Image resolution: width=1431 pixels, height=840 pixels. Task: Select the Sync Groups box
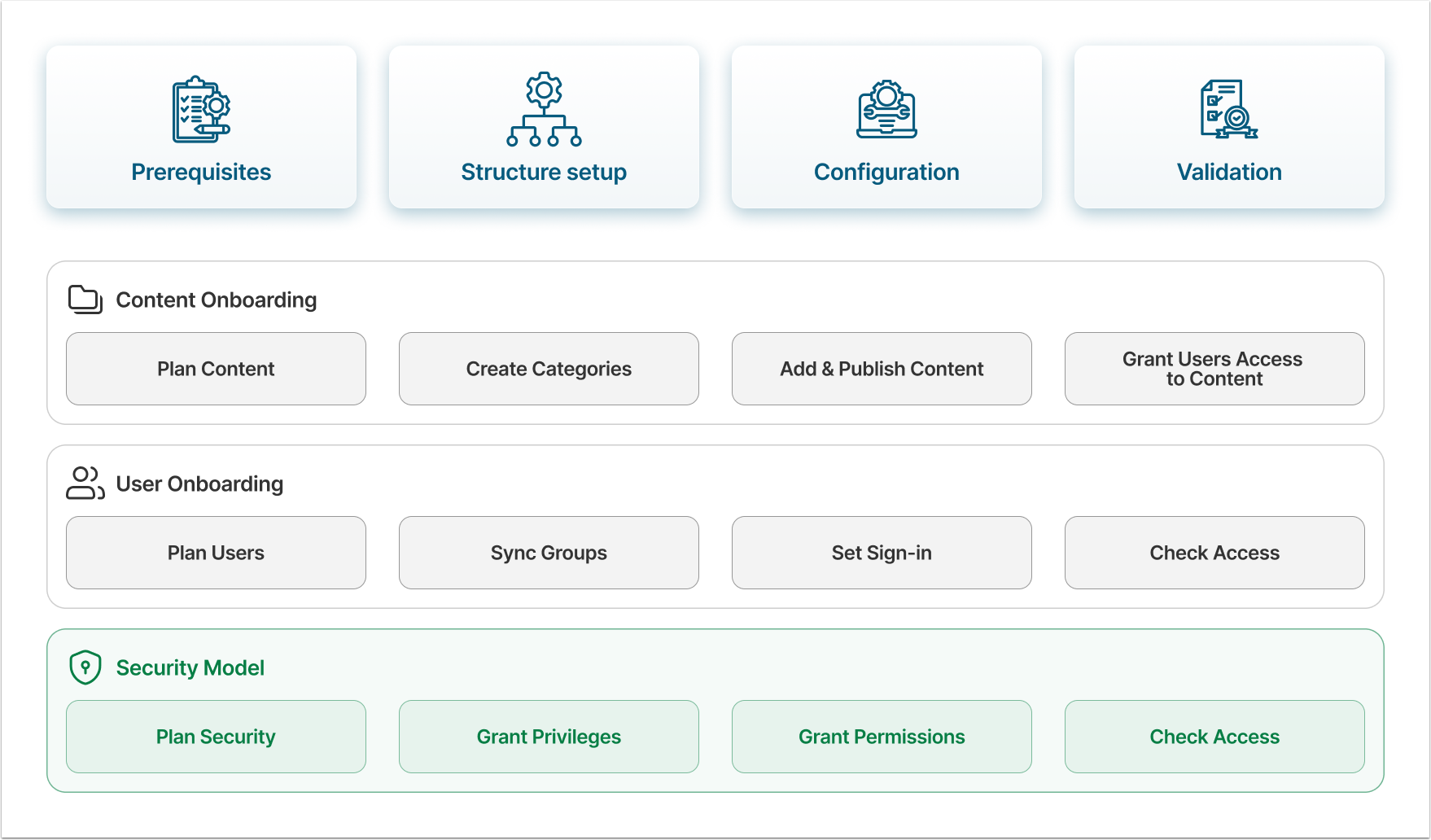coord(549,553)
